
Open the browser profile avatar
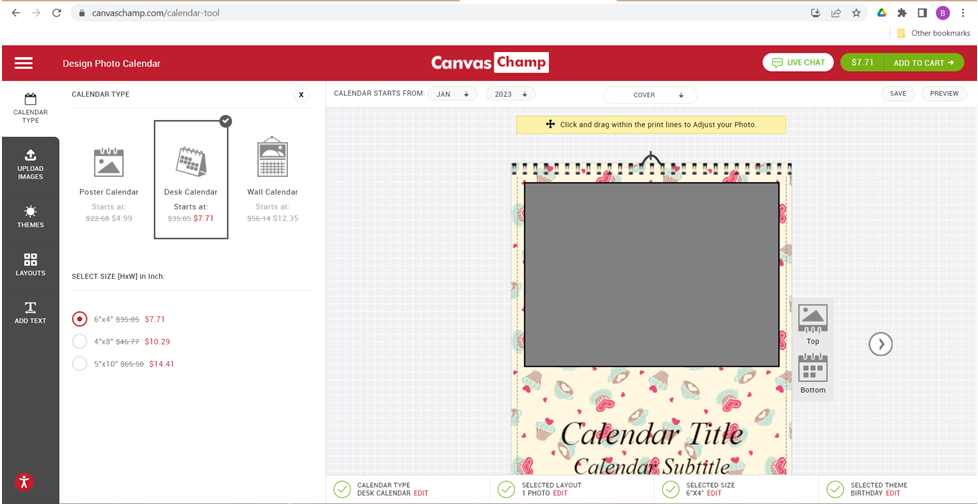click(x=942, y=12)
